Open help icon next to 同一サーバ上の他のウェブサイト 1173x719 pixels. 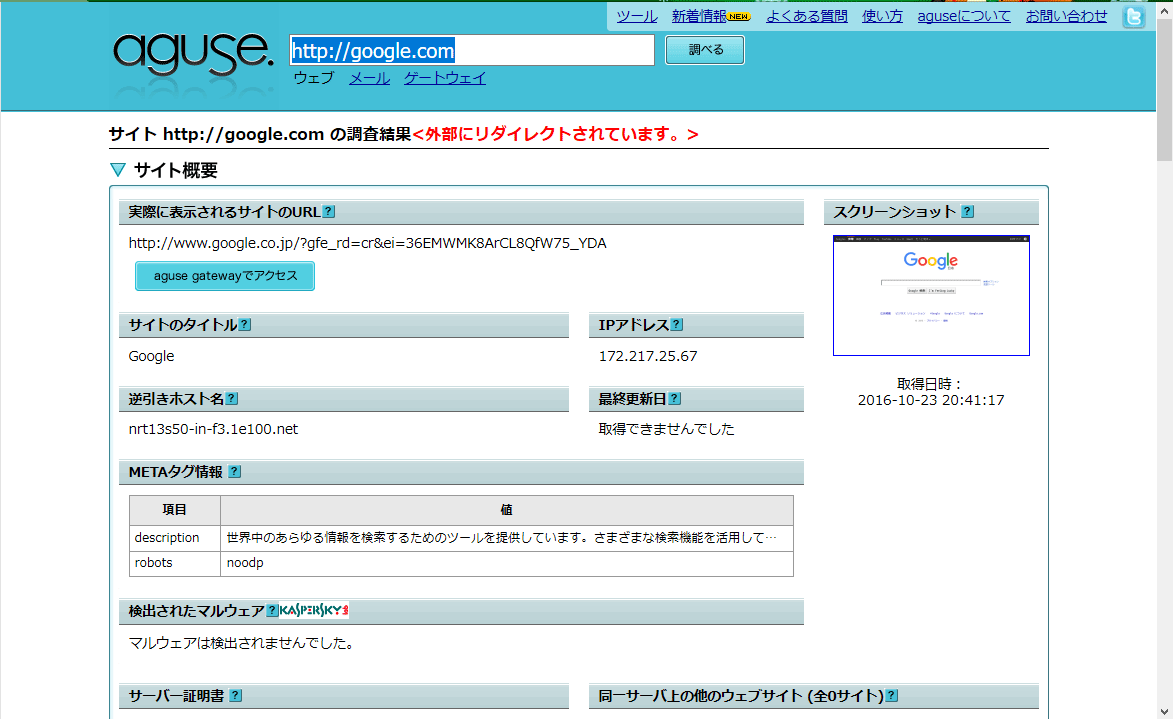point(892,696)
